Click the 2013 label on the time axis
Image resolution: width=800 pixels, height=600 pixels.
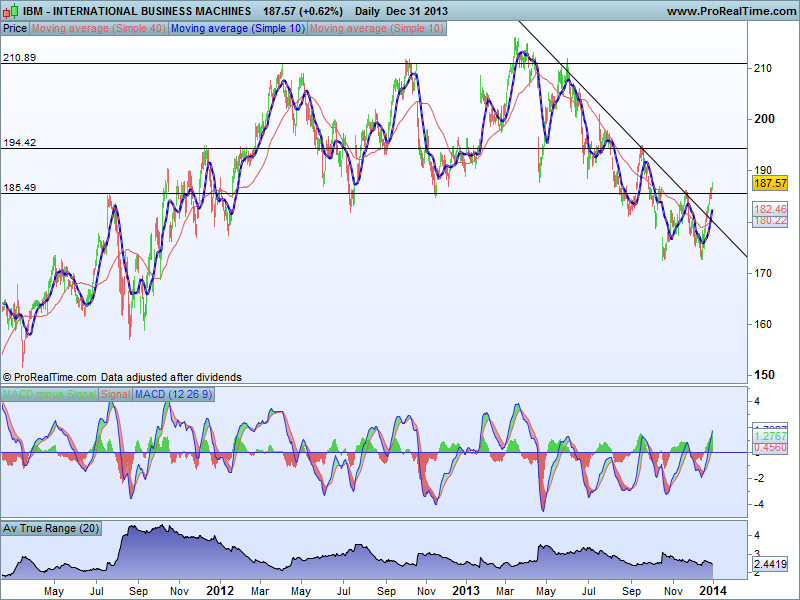tap(466, 591)
